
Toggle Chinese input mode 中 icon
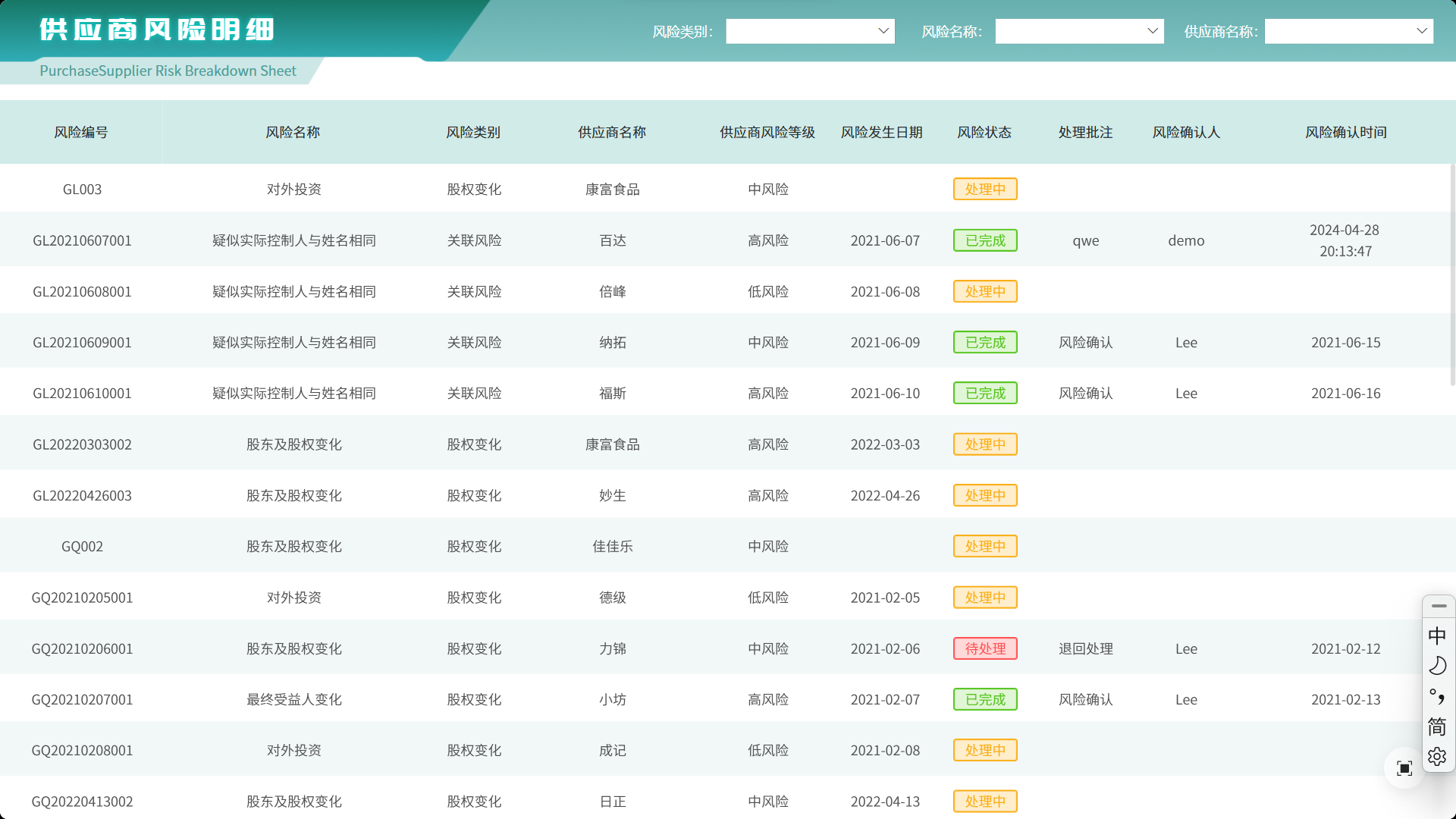[1437, 635]
